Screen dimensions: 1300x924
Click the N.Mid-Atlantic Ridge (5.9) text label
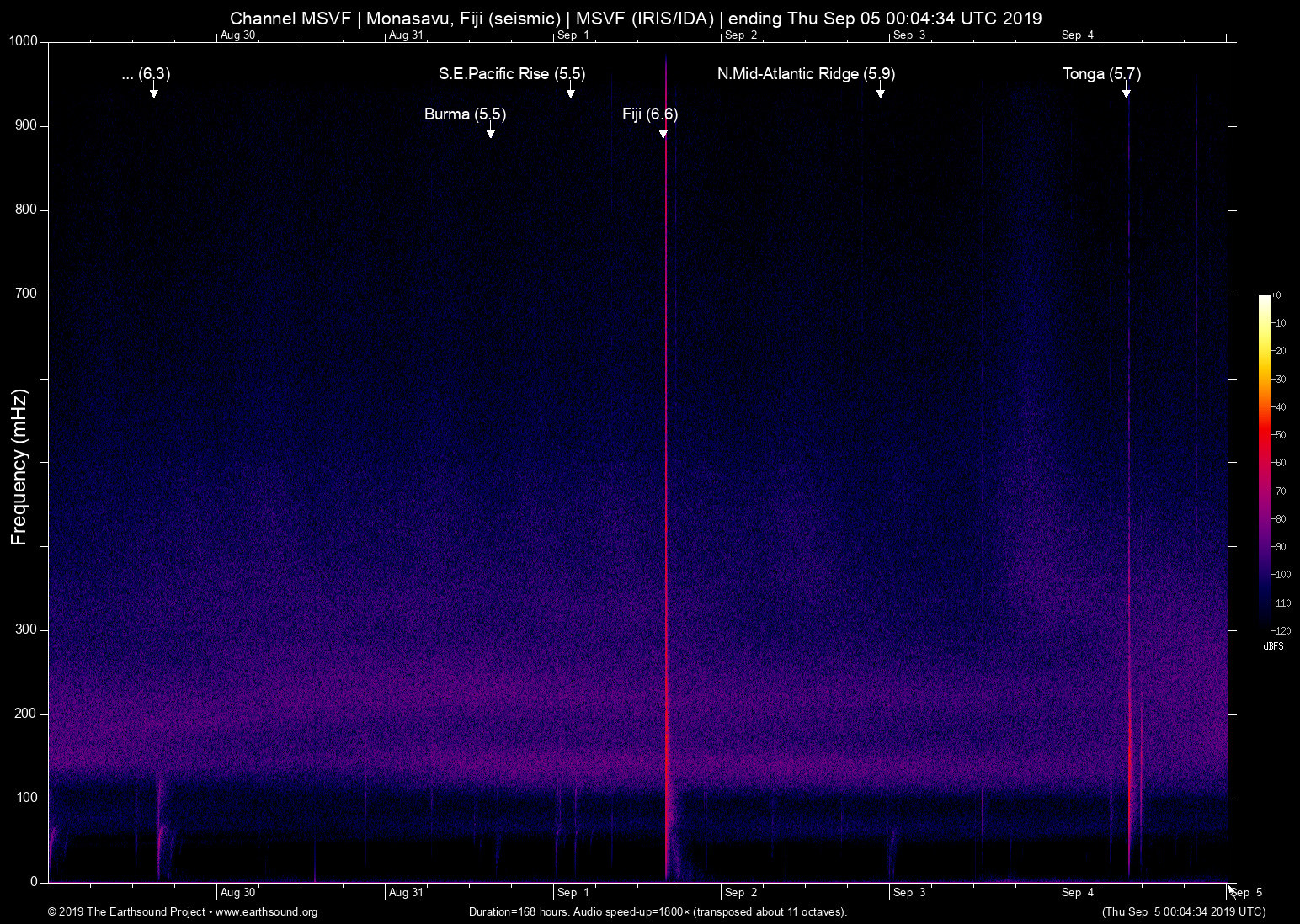point(805,74)
